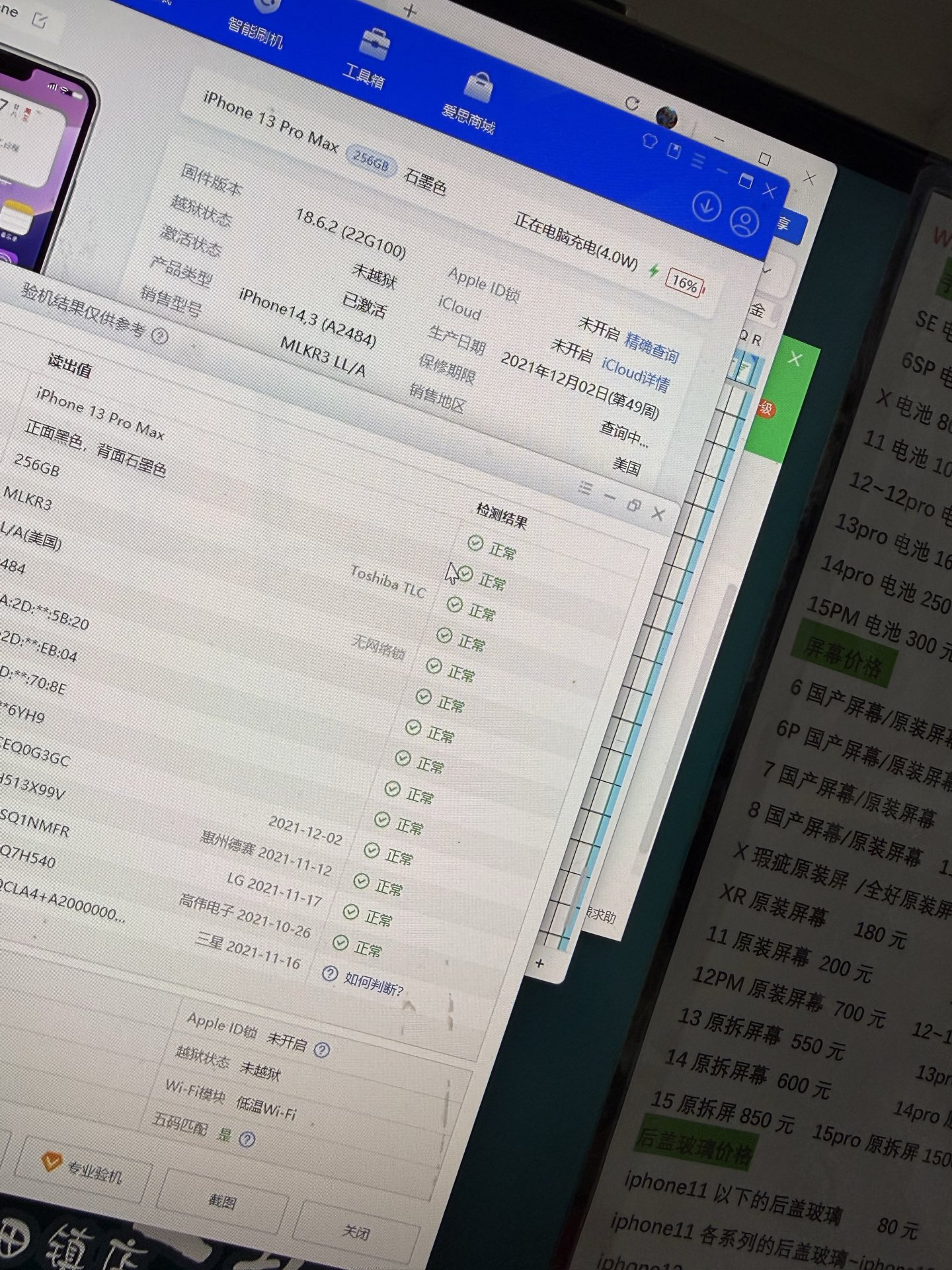Close the green notification banner
Viewport: 952px width, 1270px height.
[795, 359]
